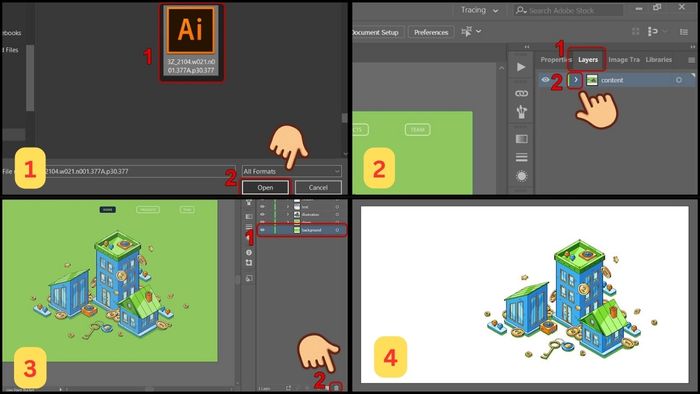This screenshot has width=700, height=394.
Task: Click the target circle of illustration layer
Action: coord(338,215)
